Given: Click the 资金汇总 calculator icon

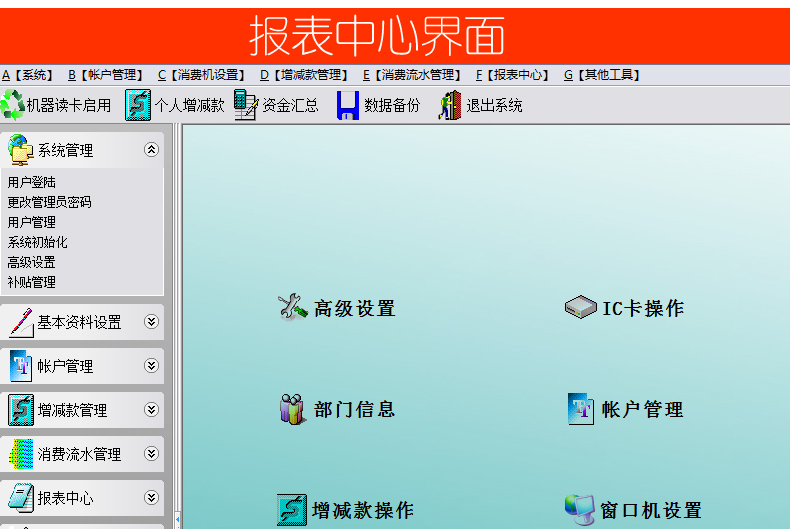Looking at the screenshot, I should (246, 104).
